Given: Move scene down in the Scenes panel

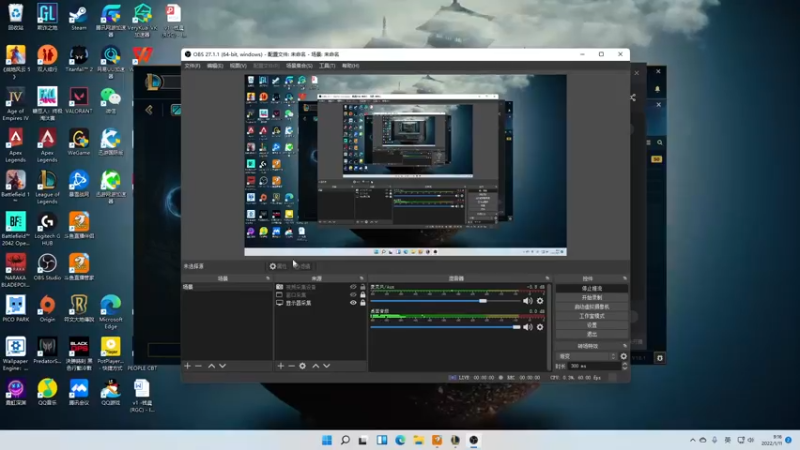Looking at the screenshot, I should point(222,366).
